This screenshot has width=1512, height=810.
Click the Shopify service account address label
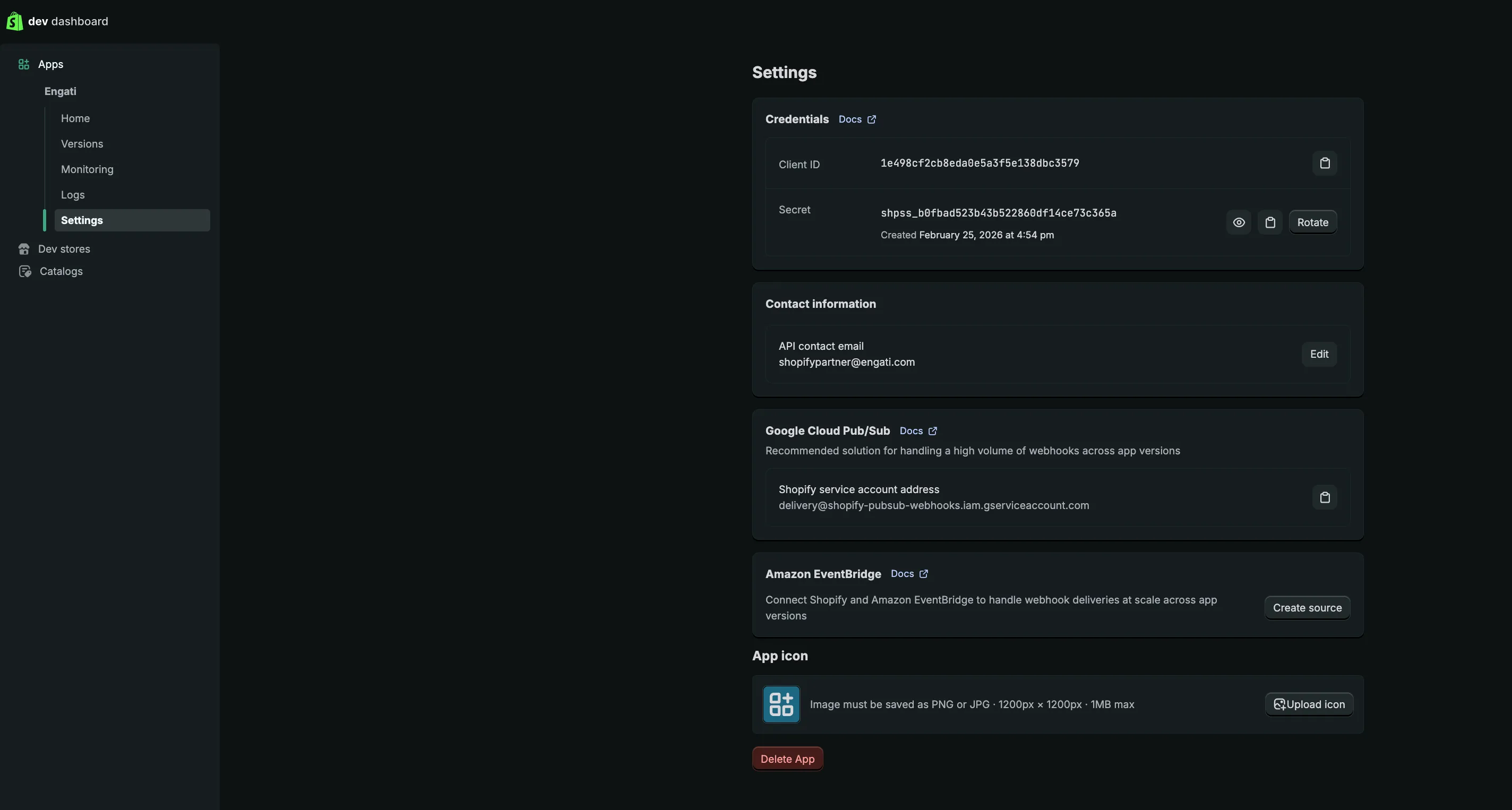[x=858, y=489]
